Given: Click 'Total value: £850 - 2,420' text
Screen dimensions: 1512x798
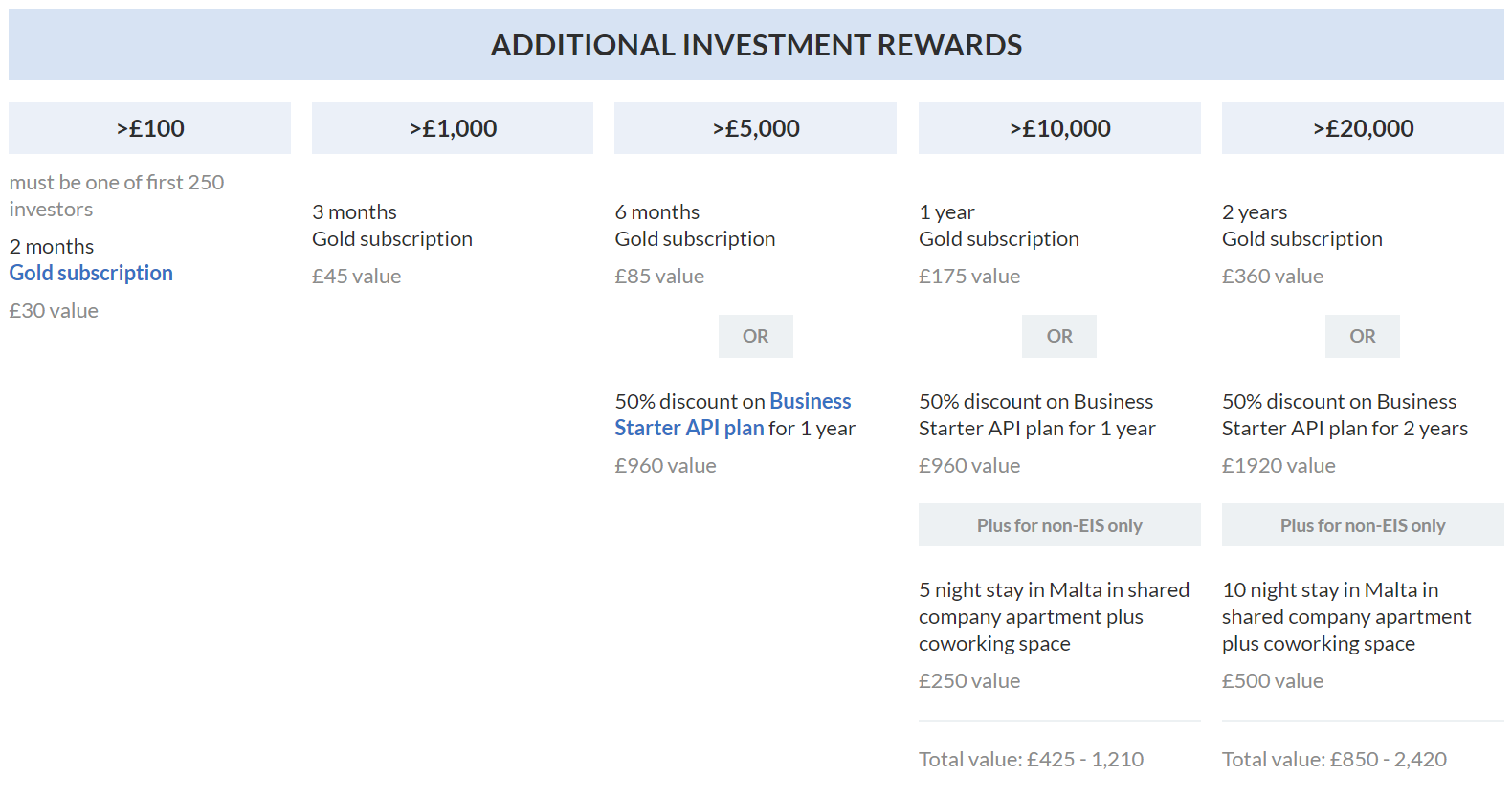Looking at the screenshot, I should pyautogui.click(x=1334, y=760).
